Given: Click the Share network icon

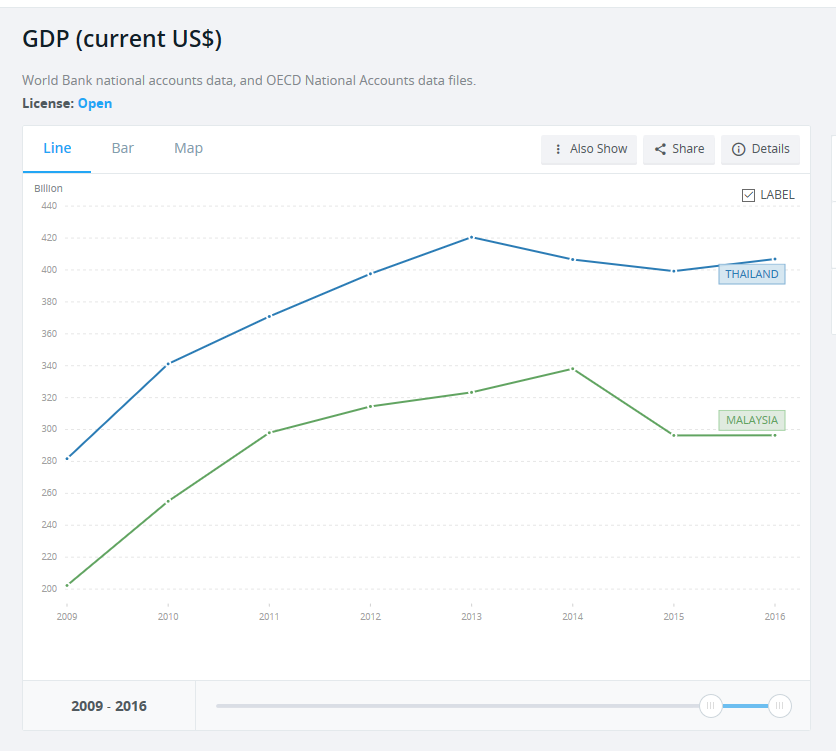Looking at the screenshot, I should [x=660, y=149].
